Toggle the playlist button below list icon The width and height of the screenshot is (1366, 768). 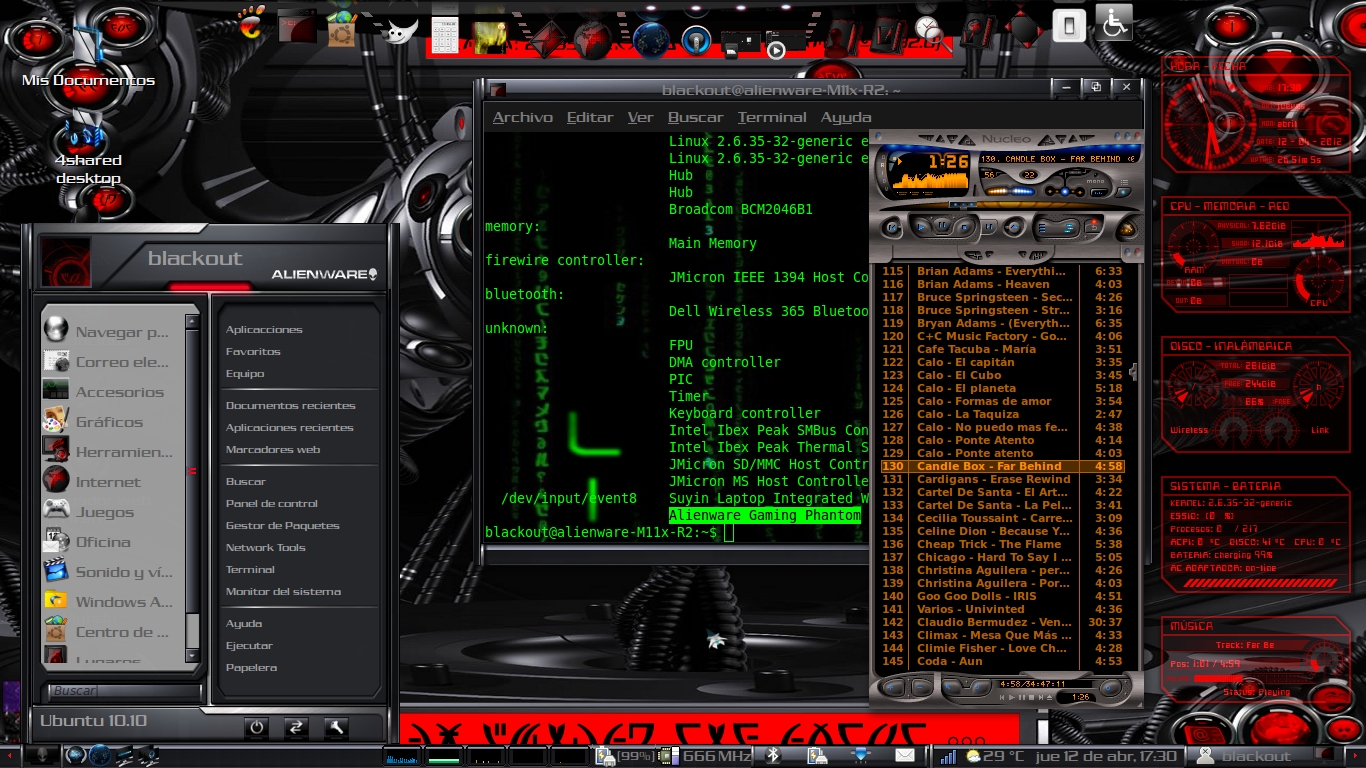(x=1123, y=191)
